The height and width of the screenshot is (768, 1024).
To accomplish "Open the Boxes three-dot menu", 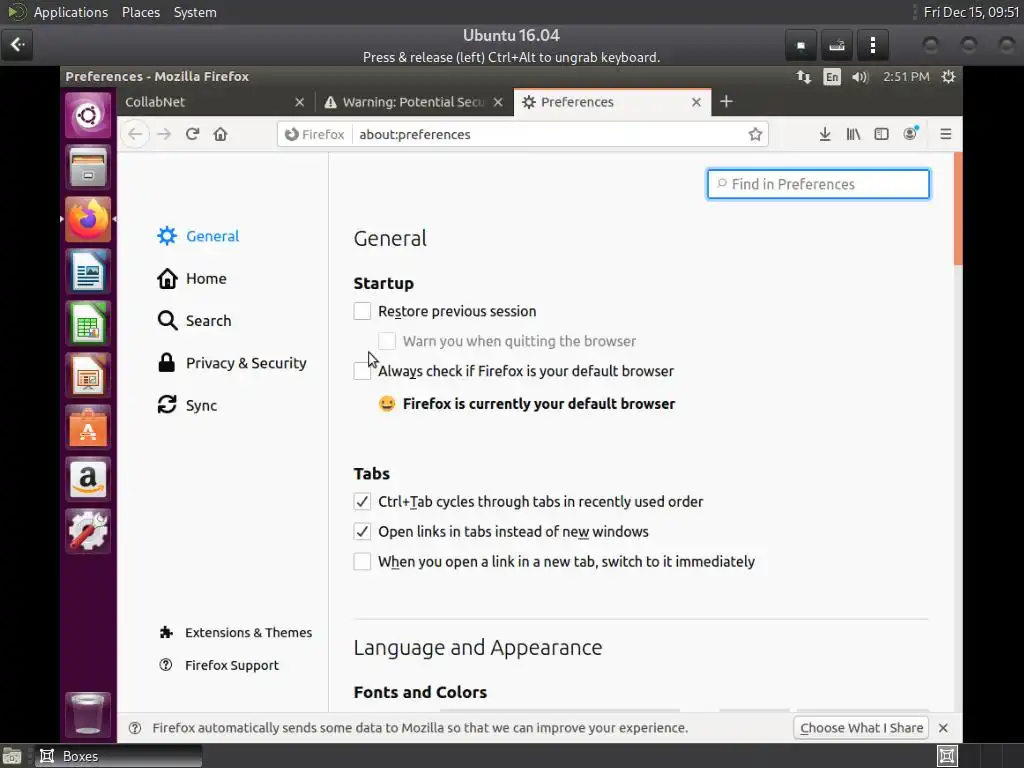I will [x=873, y=45].
